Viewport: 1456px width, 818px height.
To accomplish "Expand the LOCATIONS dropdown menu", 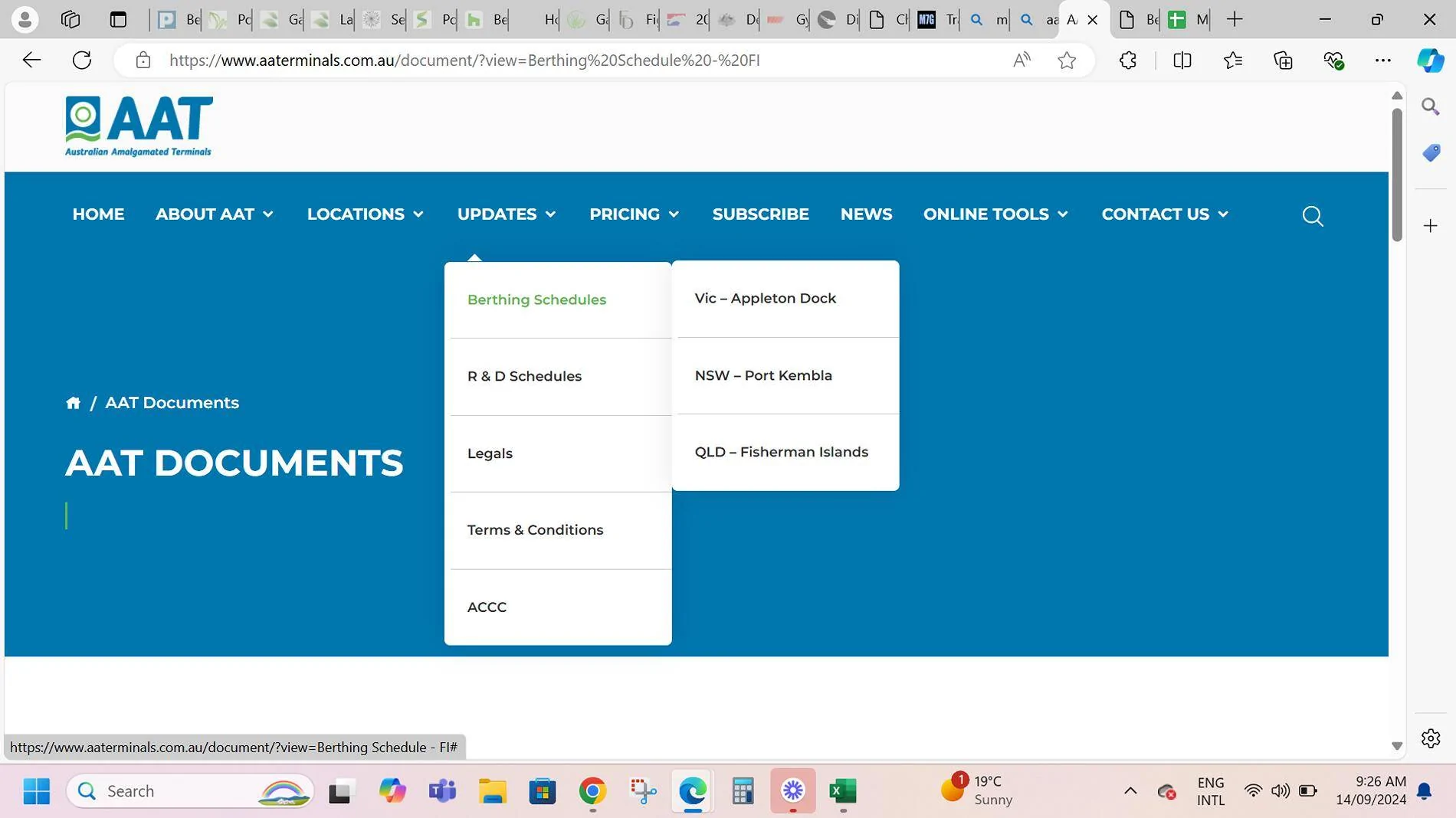I will [x=366, y=214].
